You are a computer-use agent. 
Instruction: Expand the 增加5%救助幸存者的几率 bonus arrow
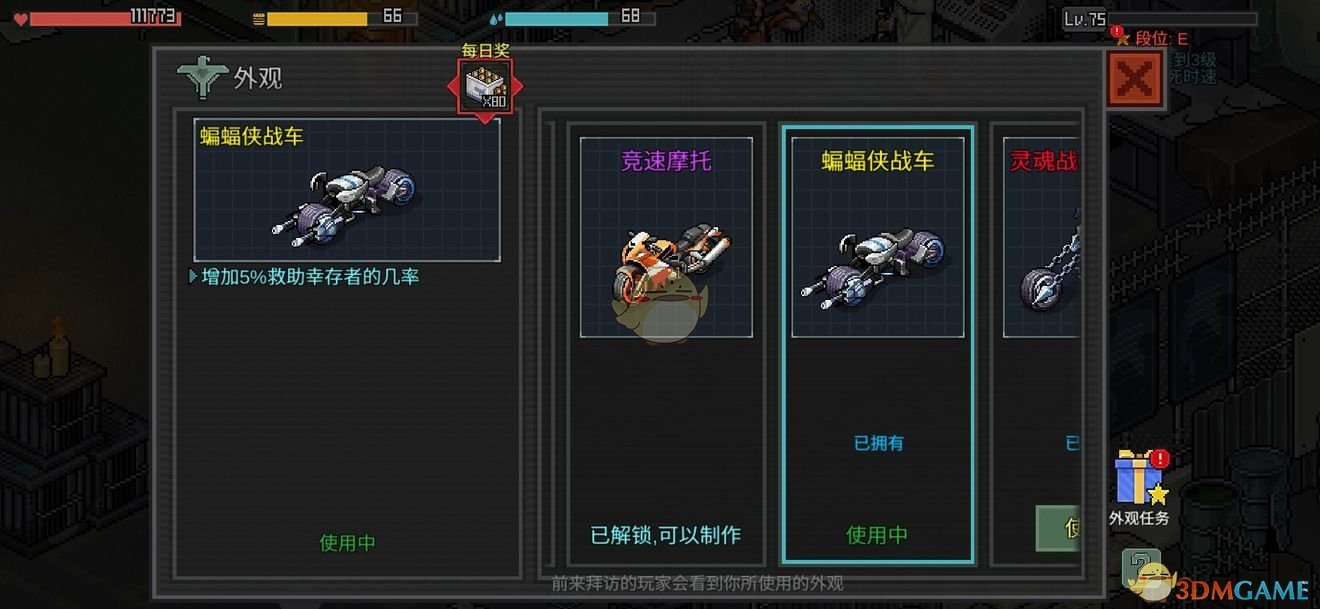193,276
